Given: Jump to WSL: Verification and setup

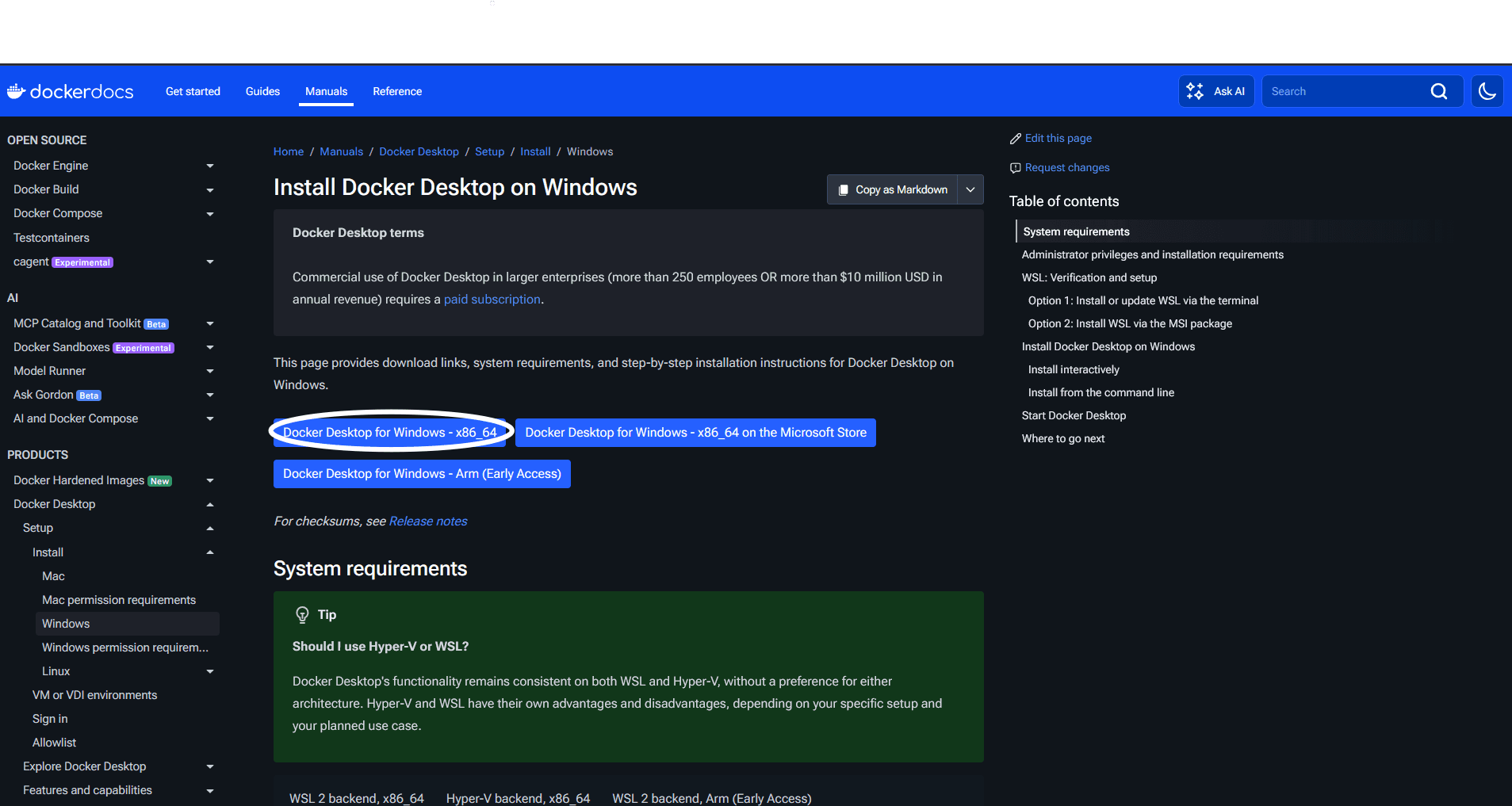Looking at the screenshot, I should coord(1089,277).
